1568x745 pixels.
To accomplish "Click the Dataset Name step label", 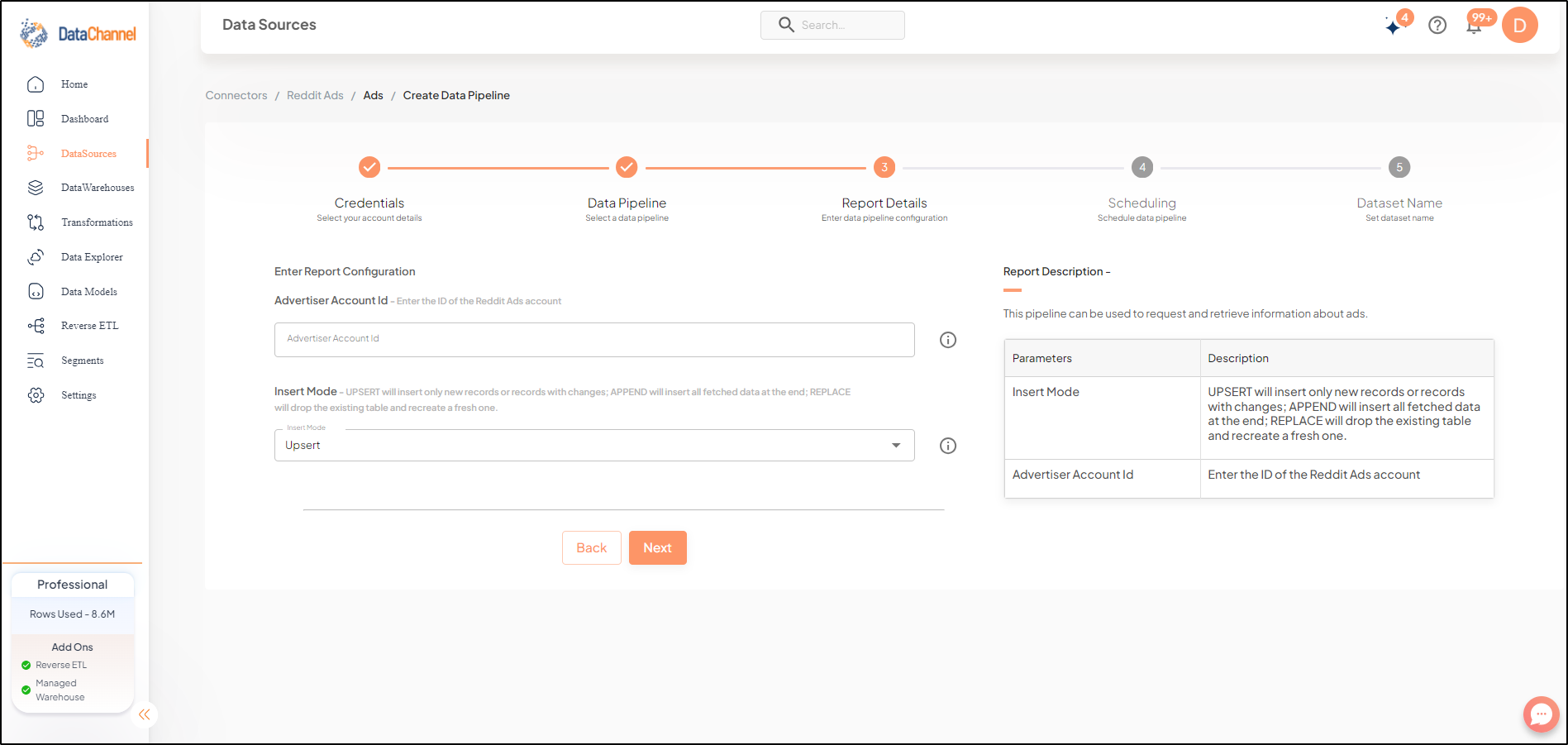I will (1399, 203).
